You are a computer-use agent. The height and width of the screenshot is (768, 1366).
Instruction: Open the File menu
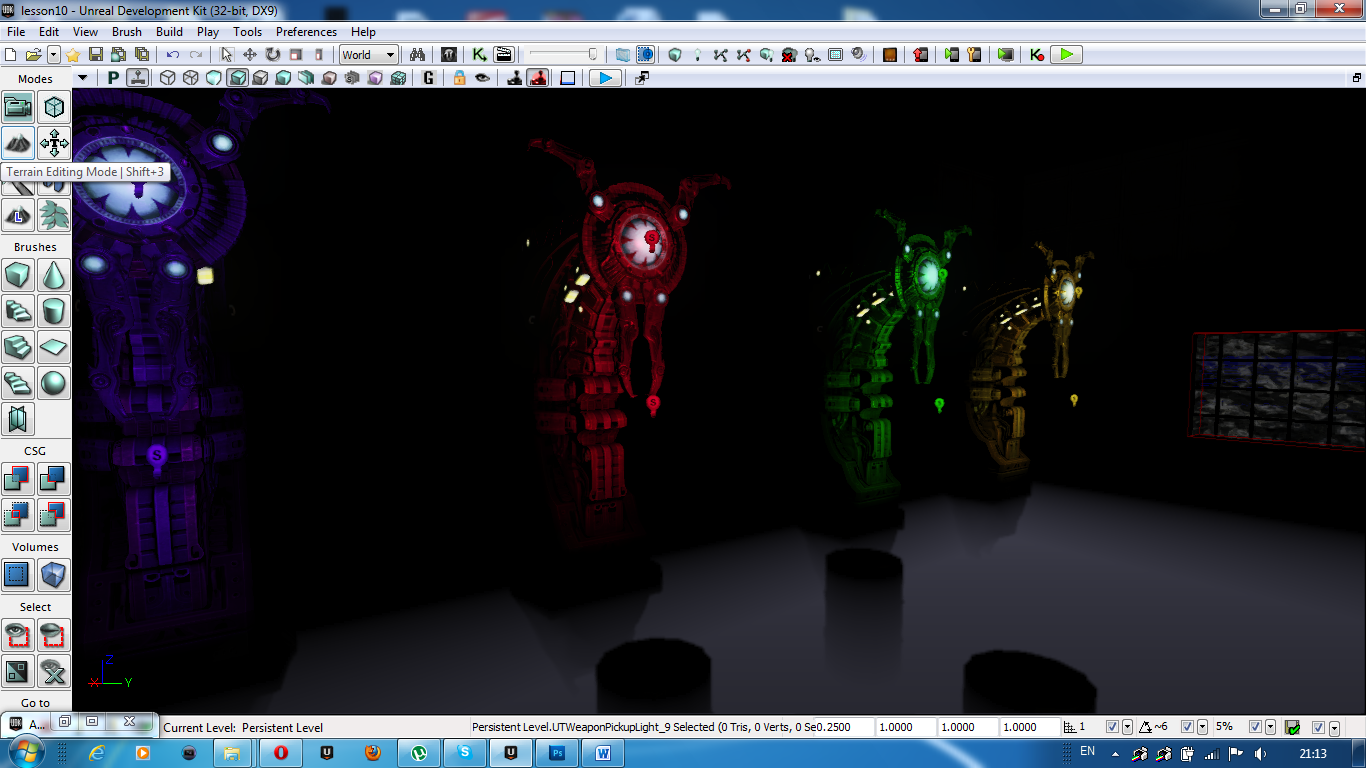coord(16,32)
